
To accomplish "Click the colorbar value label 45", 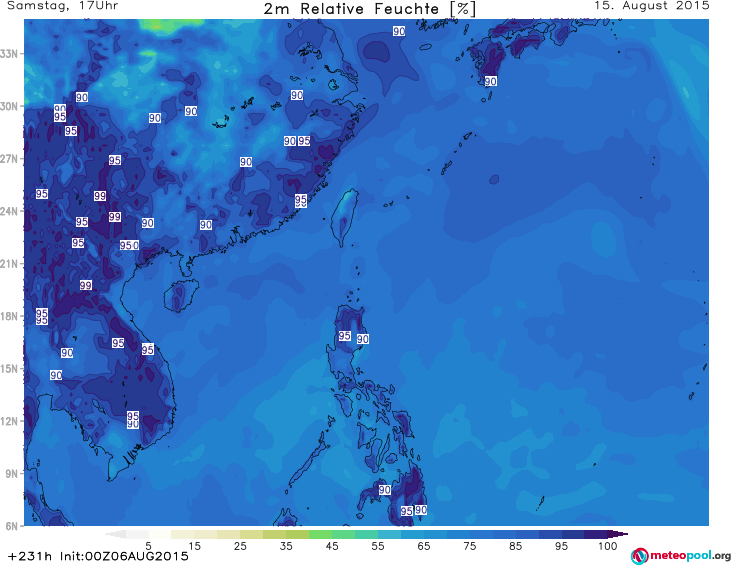I will click(332, 546).
